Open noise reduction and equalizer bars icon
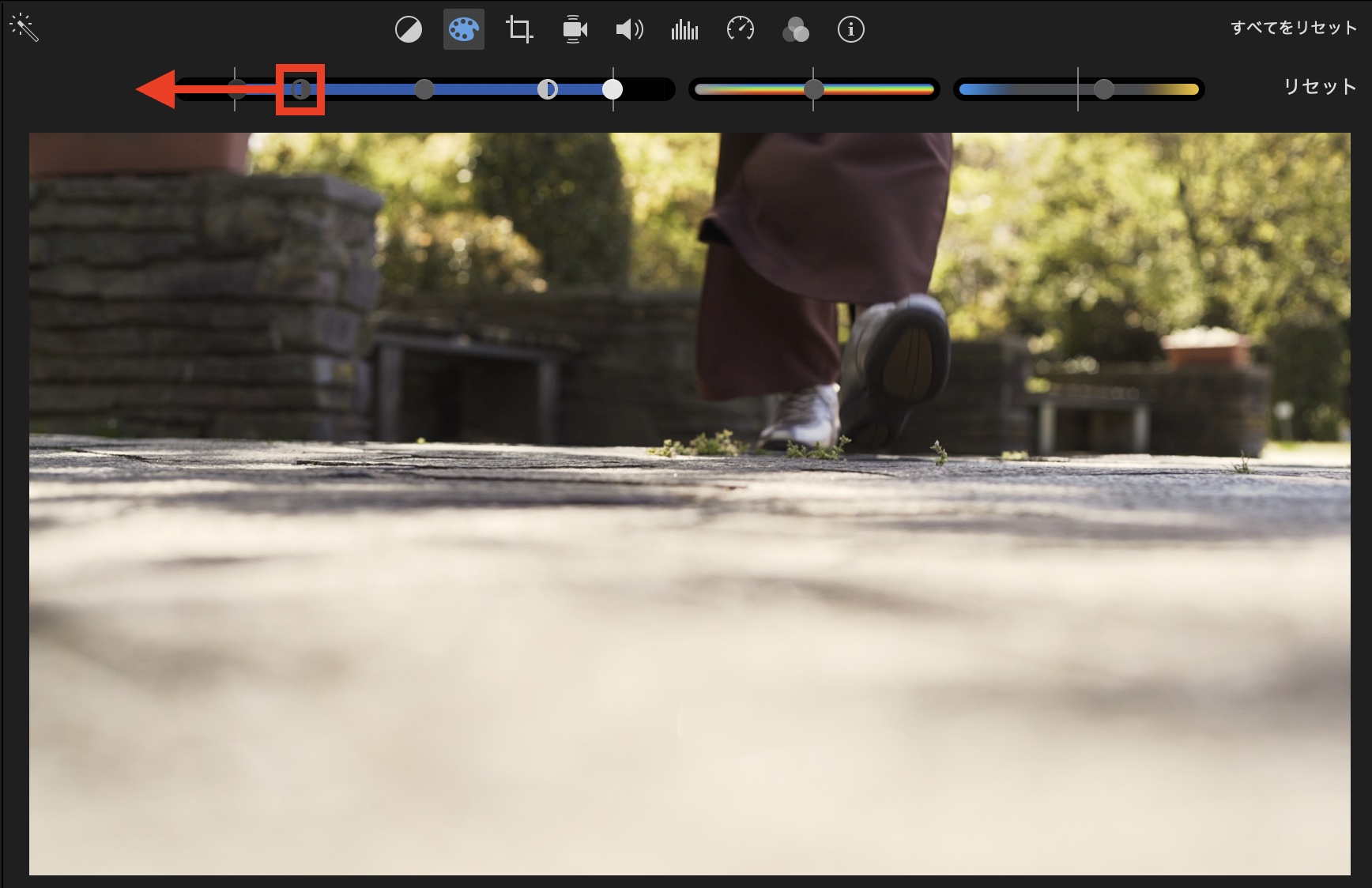 pyautogui.click(x=685, y=30)
